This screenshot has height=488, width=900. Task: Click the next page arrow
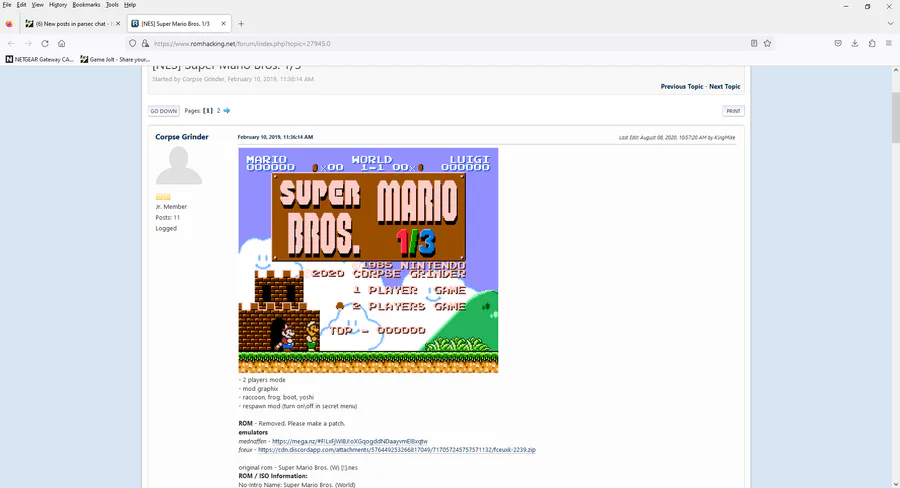(x=227, y=111)
